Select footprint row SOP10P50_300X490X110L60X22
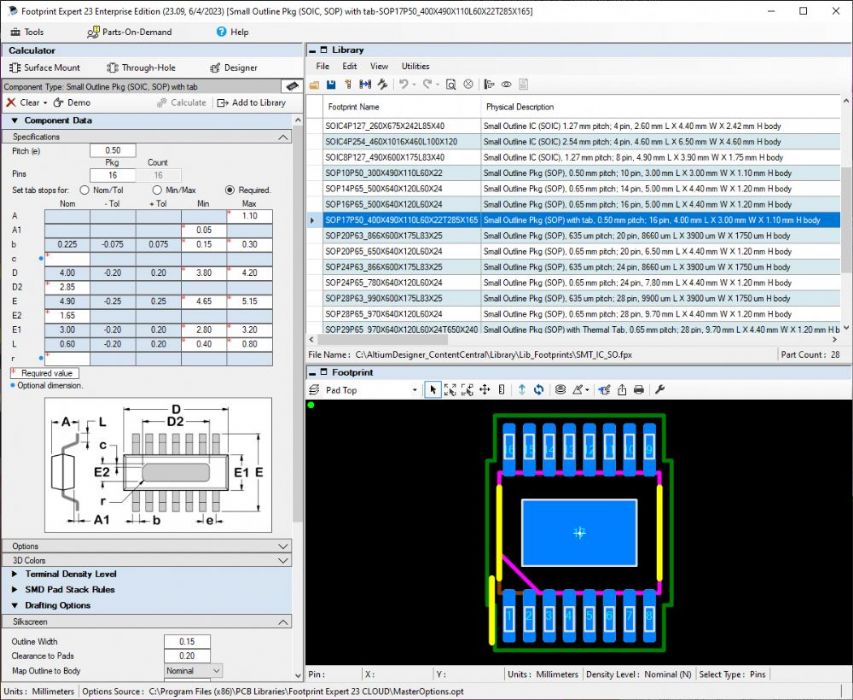This screenshot has width=853, height=700. [x=573, y=173]
